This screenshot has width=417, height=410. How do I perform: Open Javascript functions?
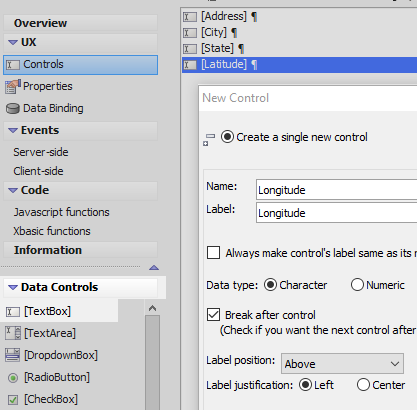point(61,212)
